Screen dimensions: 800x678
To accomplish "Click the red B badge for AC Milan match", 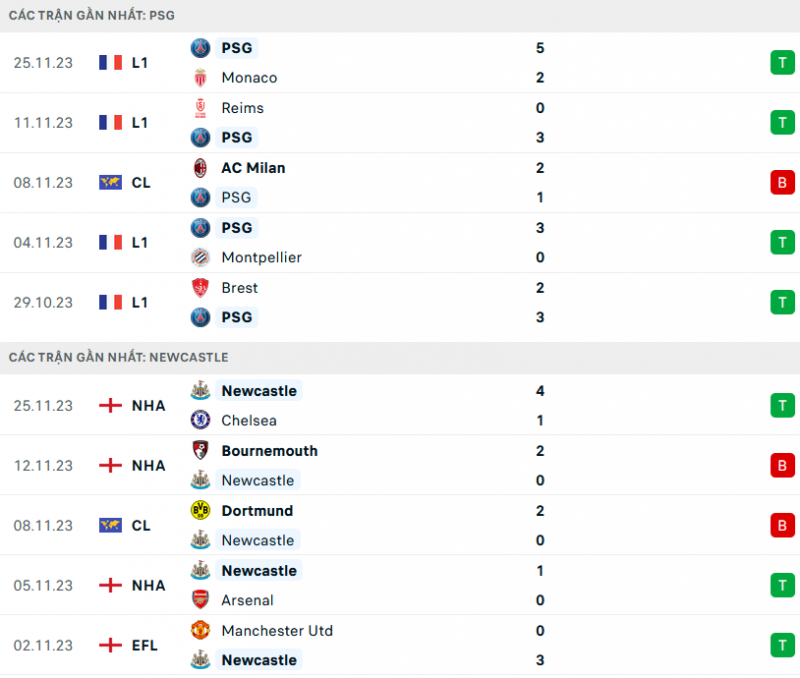I will (781, 183).
